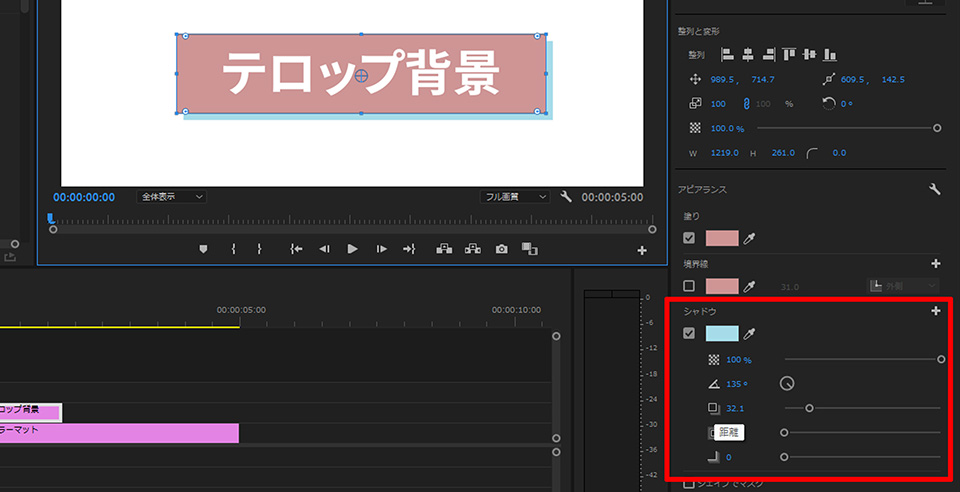The width and height of the screenshot is (960, 492).
Task: Open the 塗り fill color swatch
Action: pos(722,238)
